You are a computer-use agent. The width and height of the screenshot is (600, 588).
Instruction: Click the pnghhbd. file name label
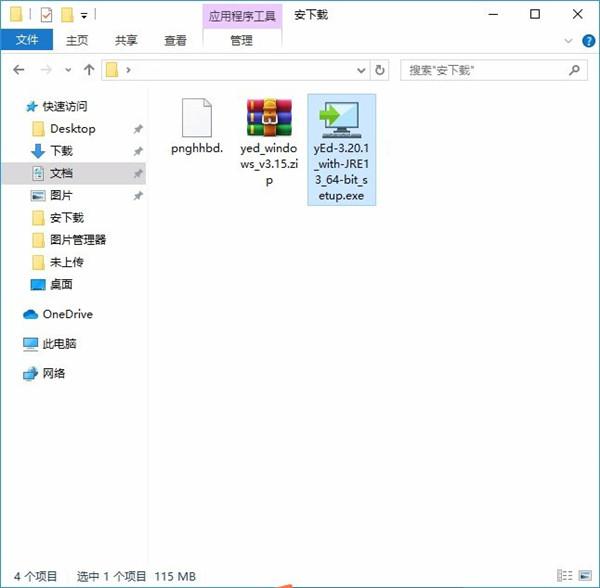tap(197, 148)
